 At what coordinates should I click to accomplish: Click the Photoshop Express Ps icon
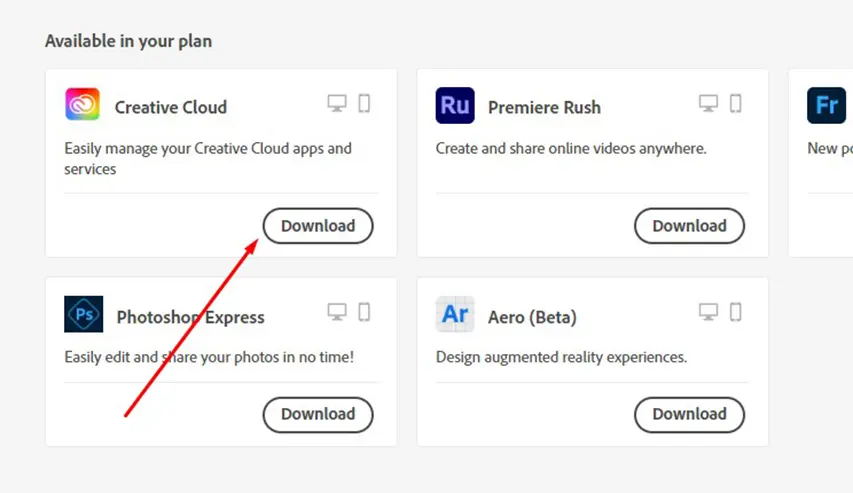pos(83,314)
